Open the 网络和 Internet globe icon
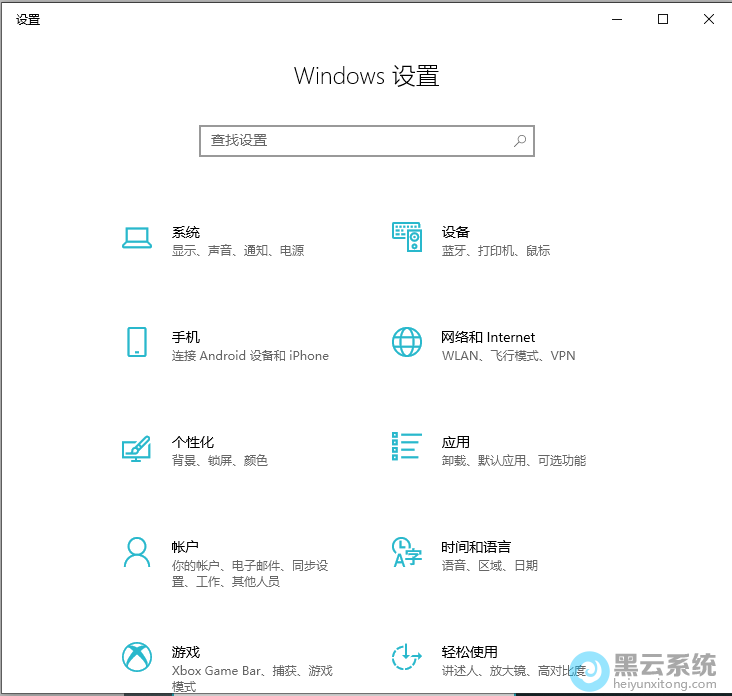This screenshot has height=696, width=732. point(407,342)
